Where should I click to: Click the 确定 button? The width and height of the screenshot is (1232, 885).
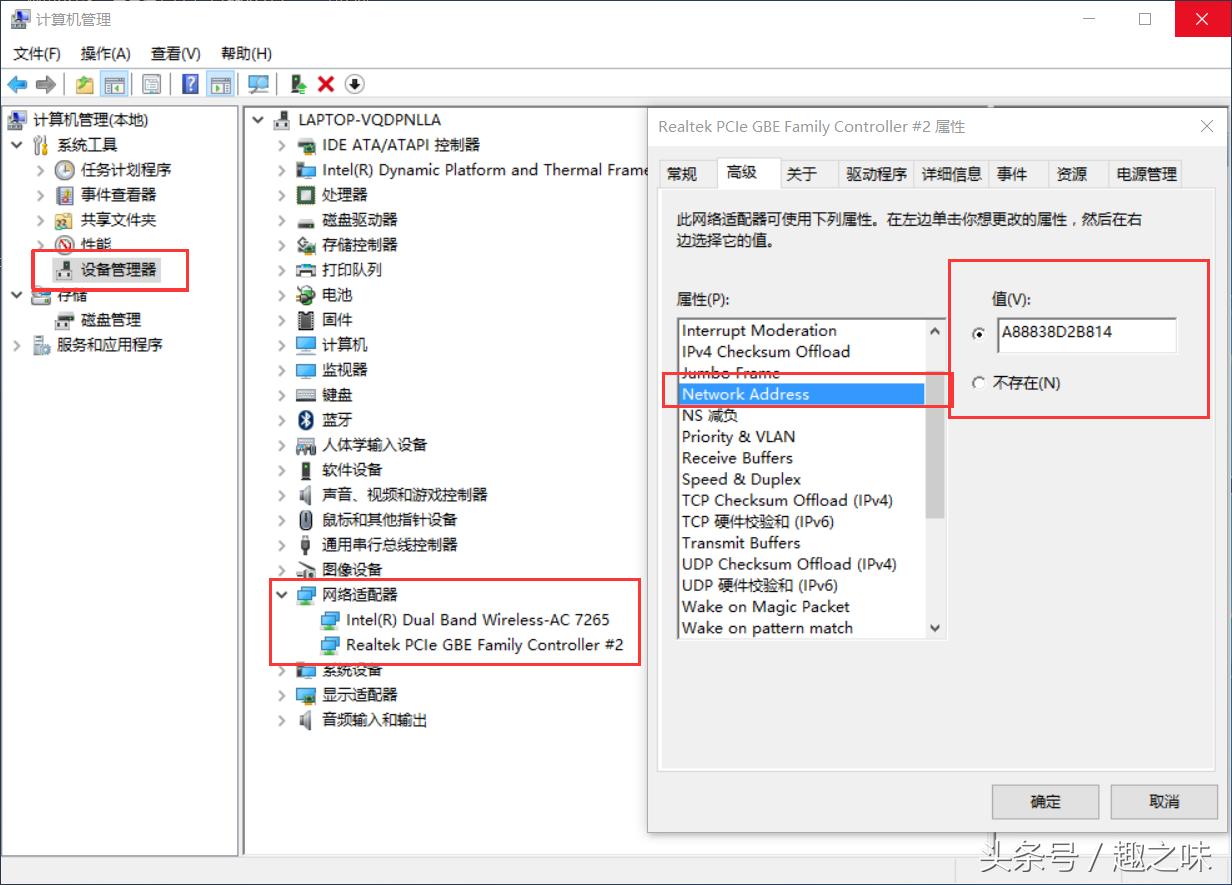click(1046, 801)
